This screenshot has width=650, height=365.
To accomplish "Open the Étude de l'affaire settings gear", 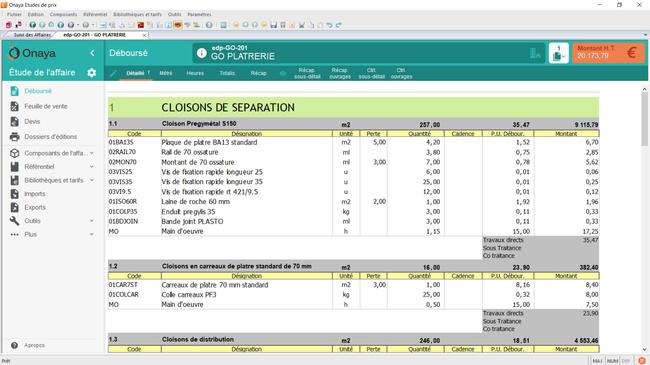I will click(92, 73).
